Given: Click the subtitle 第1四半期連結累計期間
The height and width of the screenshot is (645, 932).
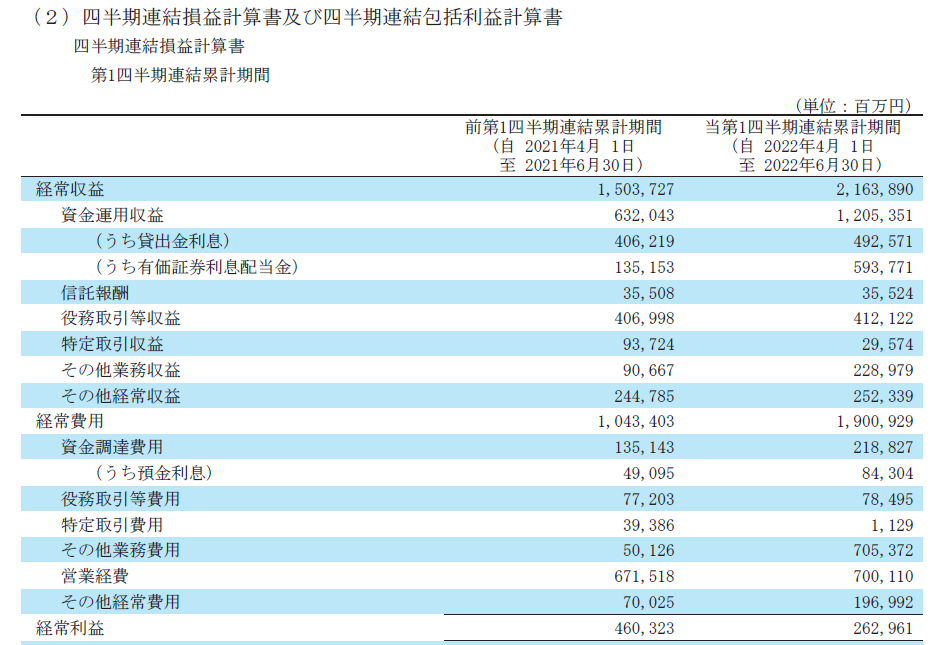Looking at the screenshot, I should [x=180, y=75].
